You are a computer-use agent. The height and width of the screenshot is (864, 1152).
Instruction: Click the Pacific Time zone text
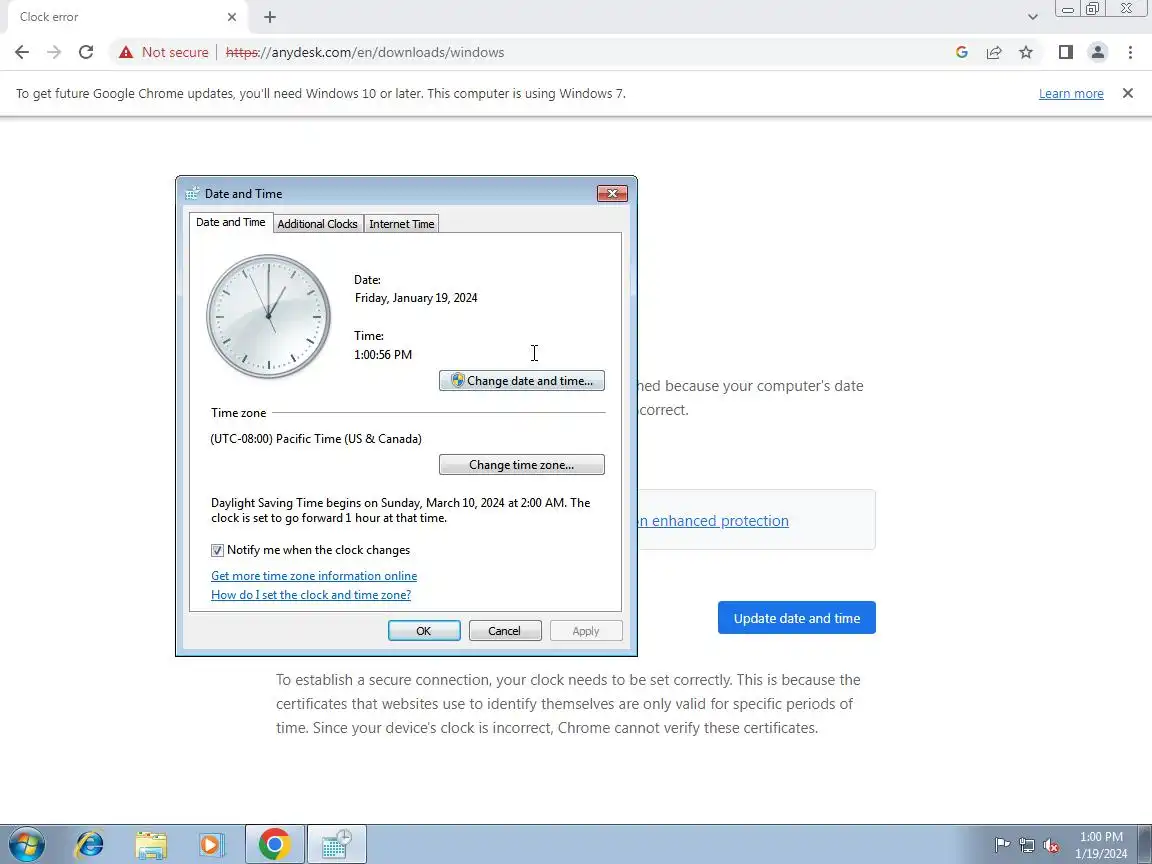(x=316, y=439)
